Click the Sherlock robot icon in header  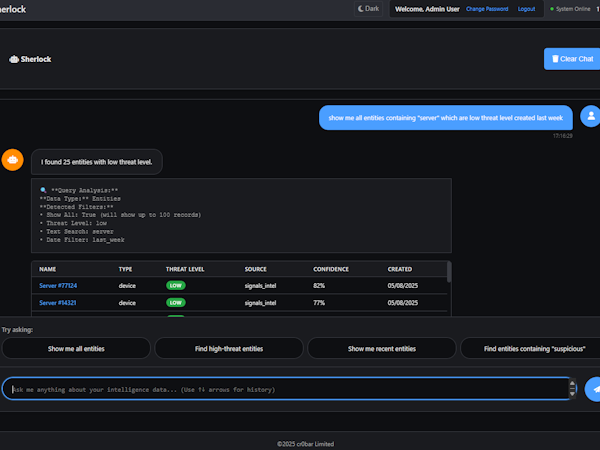point(14,59)
